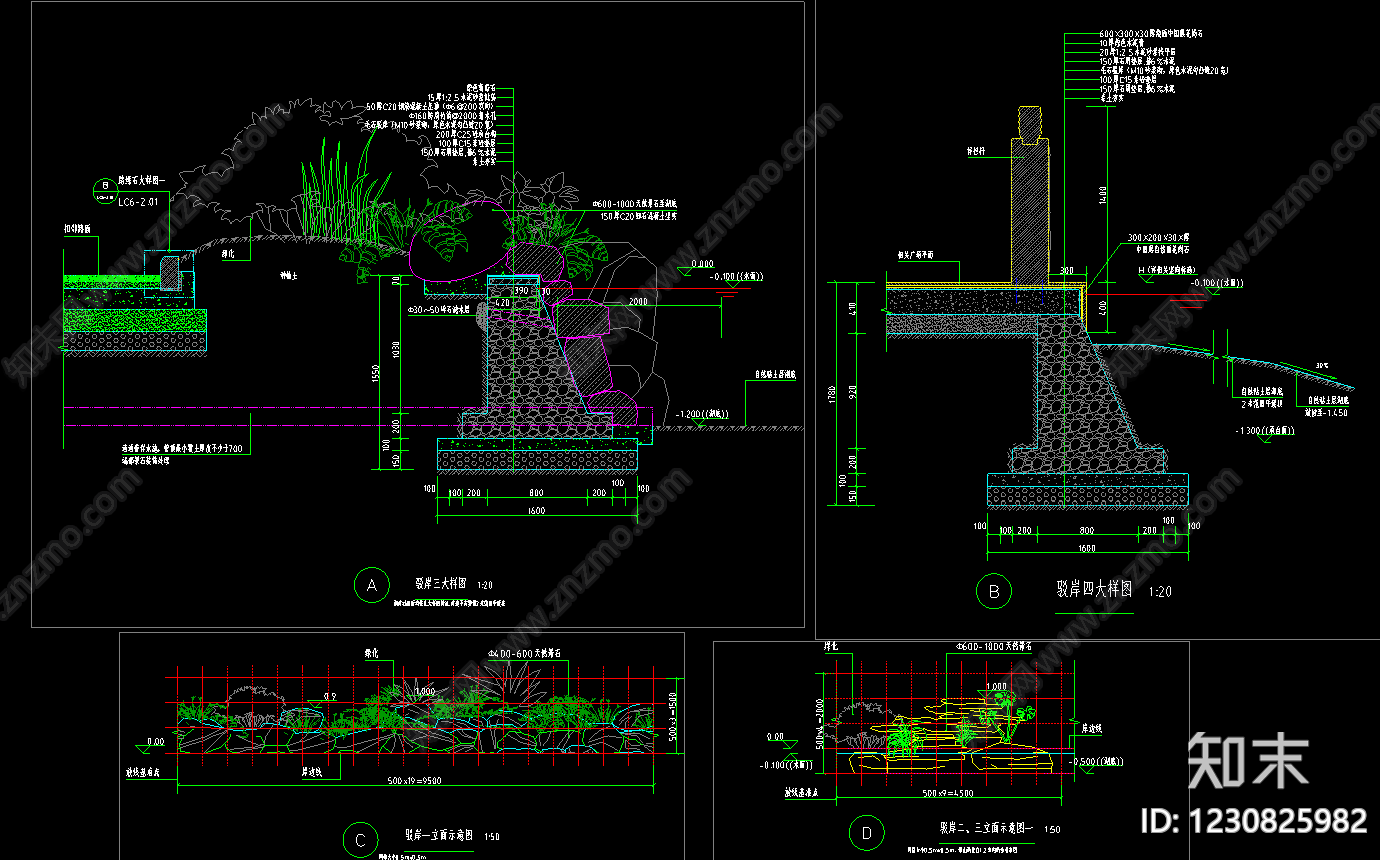Click the circled detail marker A

(372, 586)
